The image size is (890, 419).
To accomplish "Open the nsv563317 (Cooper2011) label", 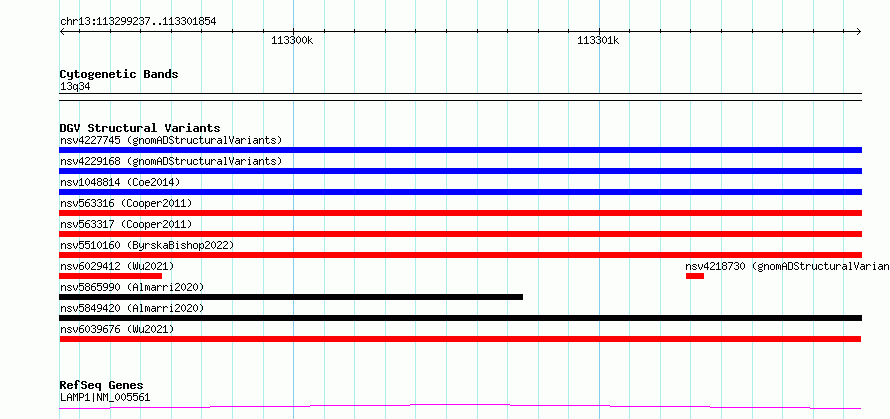I will click(126, 224).
